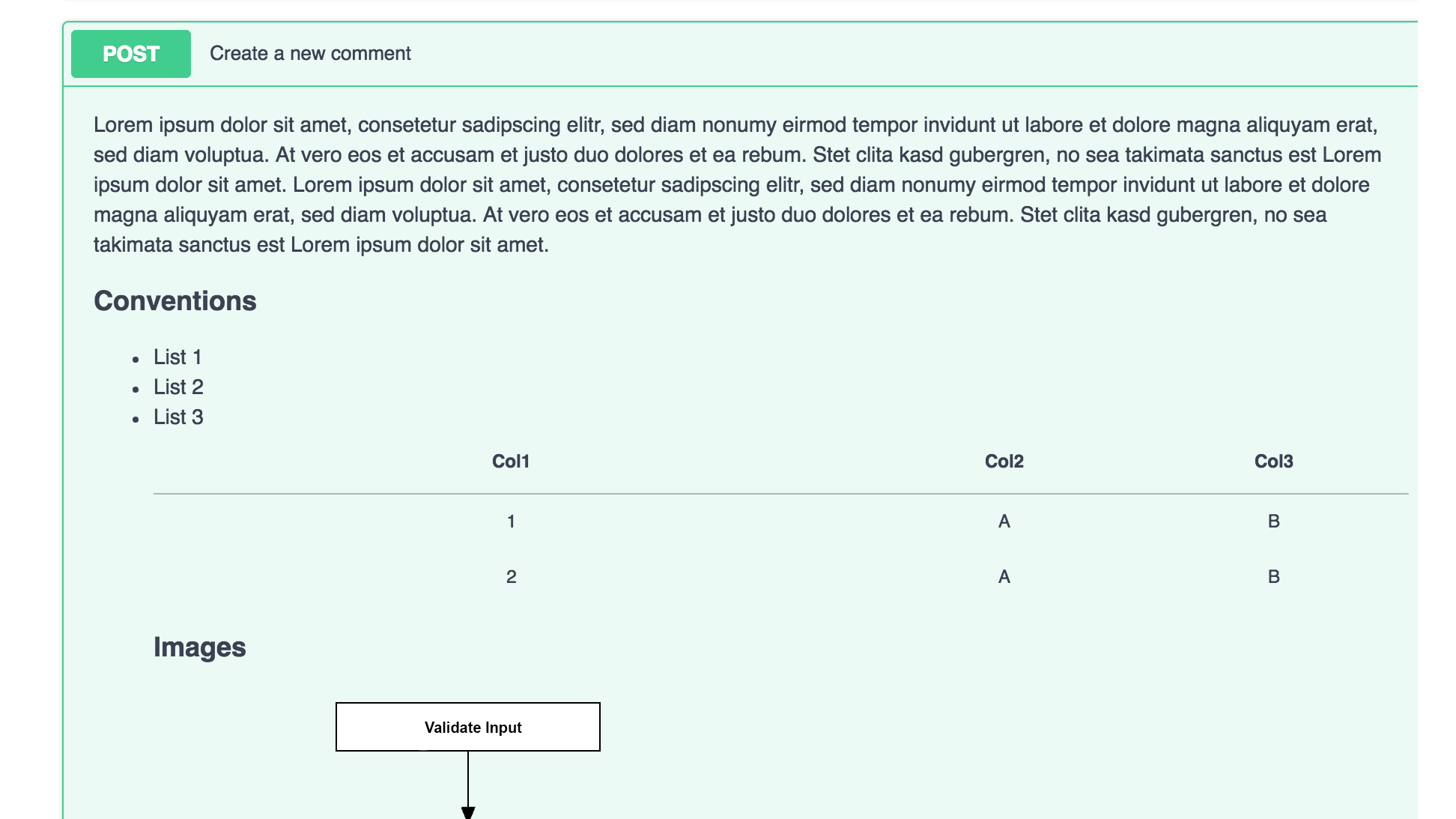Click the cell containing 2 under Col1

tap(511, 577)
